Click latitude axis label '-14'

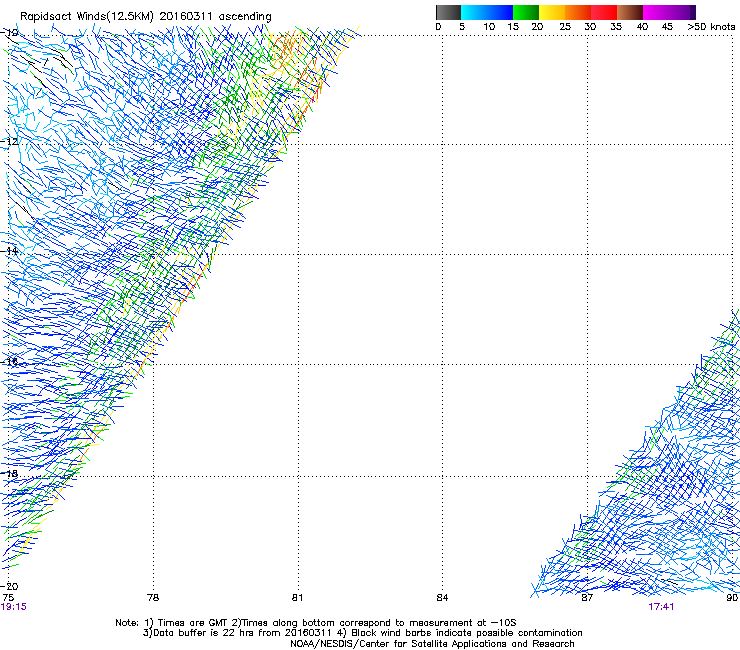9,251
